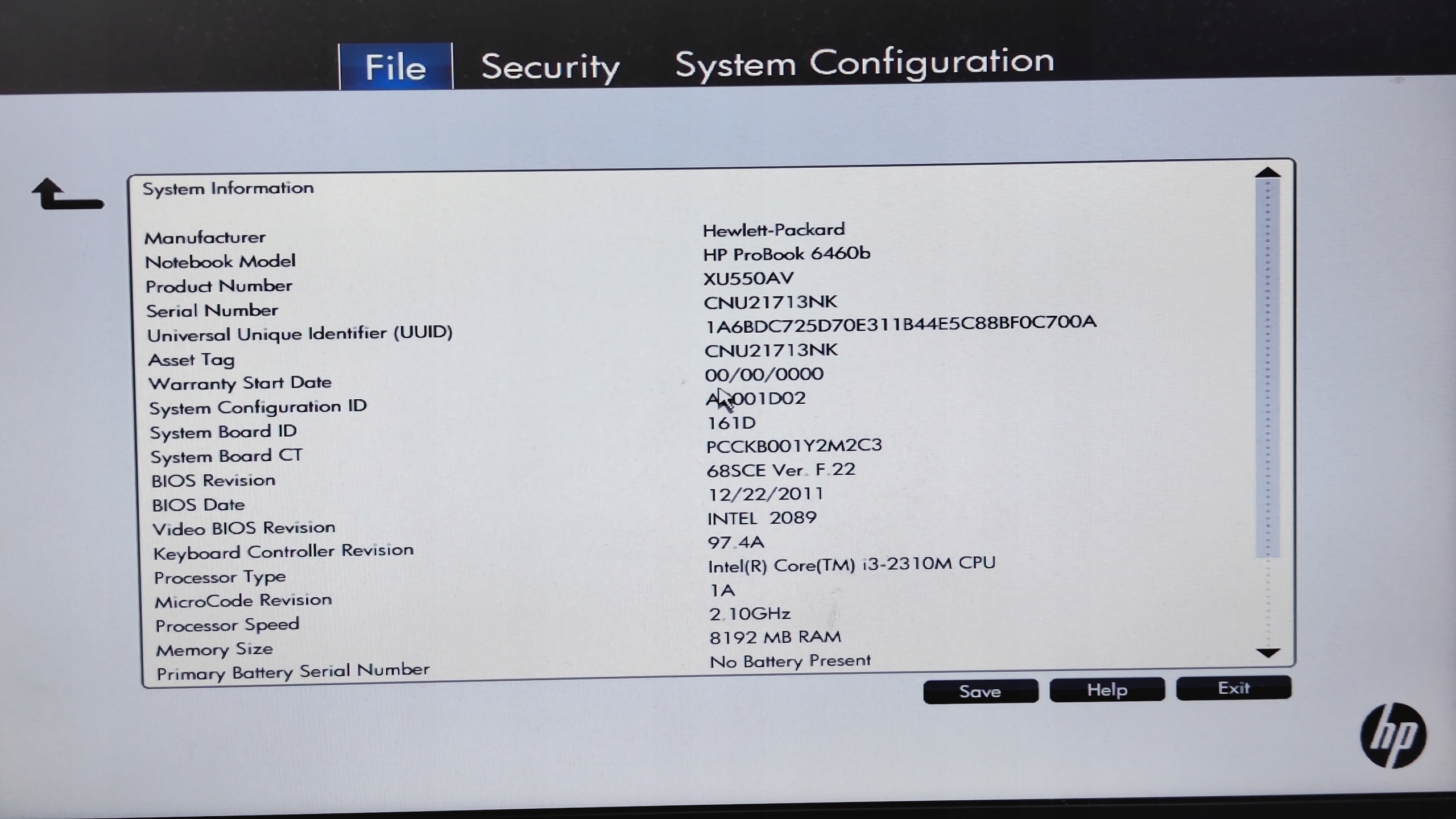The width and height of the screenshot is (1456, 819).
Task: Select the No Battery Present value
Action: [791, 661]
